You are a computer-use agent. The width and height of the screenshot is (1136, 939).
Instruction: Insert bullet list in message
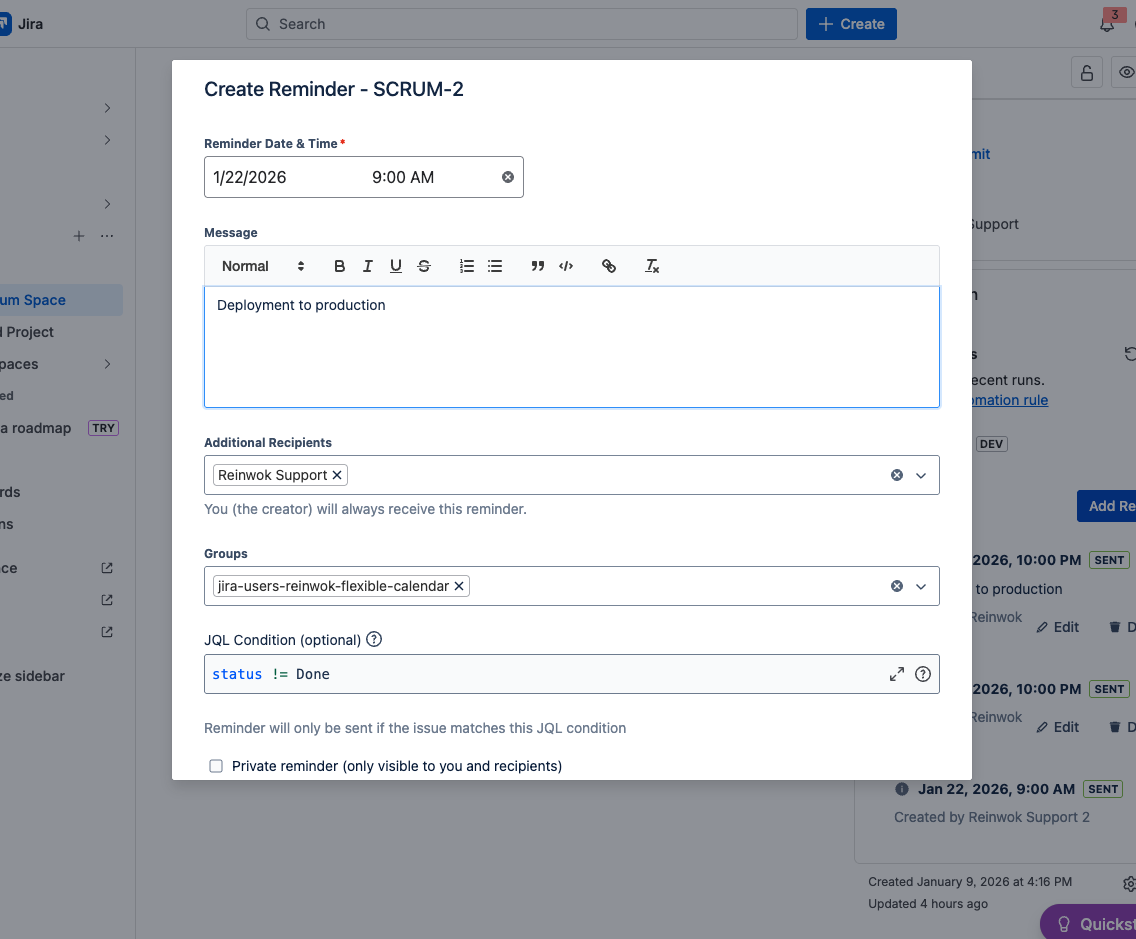pos(495,266)
